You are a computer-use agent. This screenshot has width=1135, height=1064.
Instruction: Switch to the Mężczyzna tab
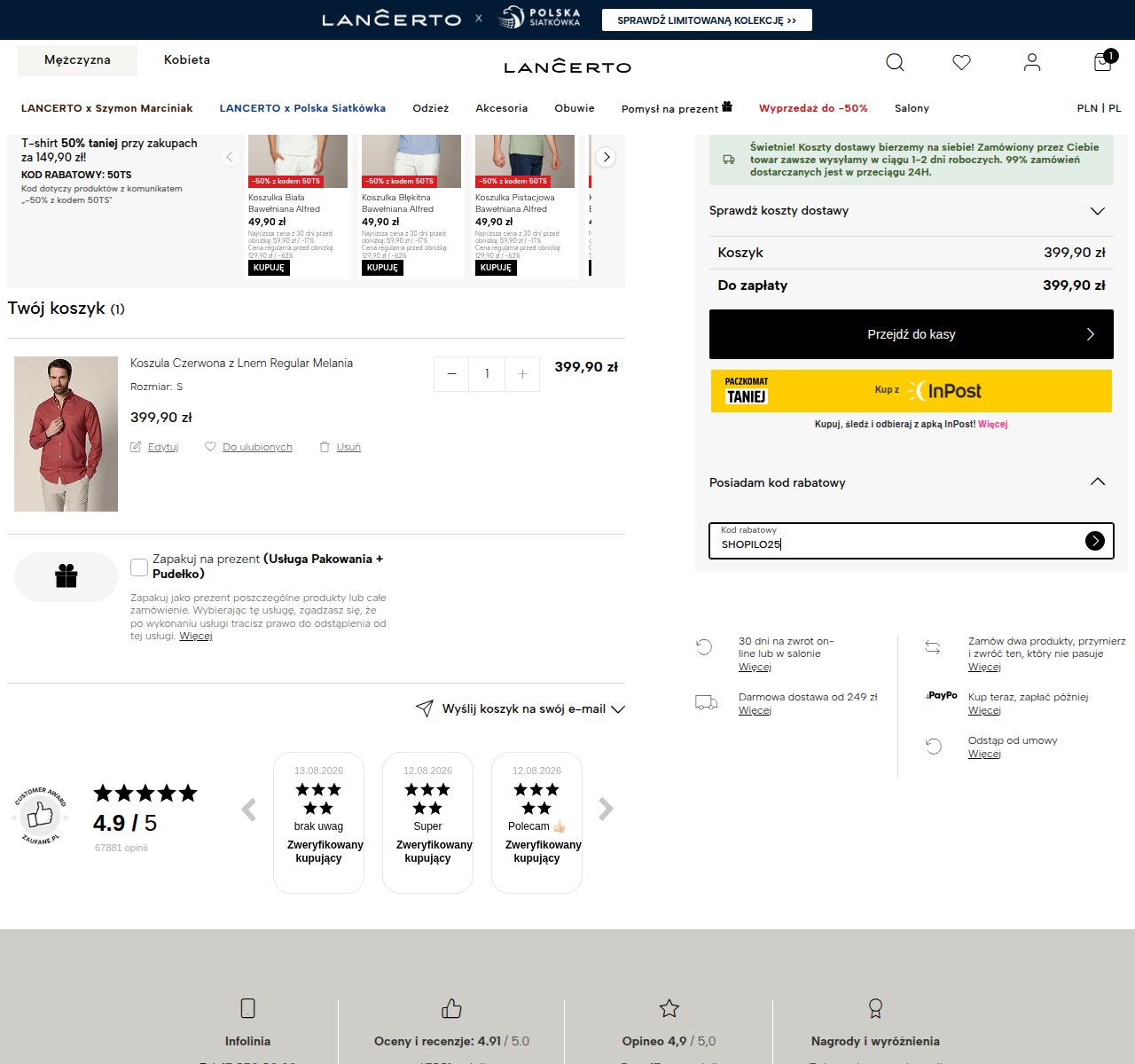pos(77,60)
